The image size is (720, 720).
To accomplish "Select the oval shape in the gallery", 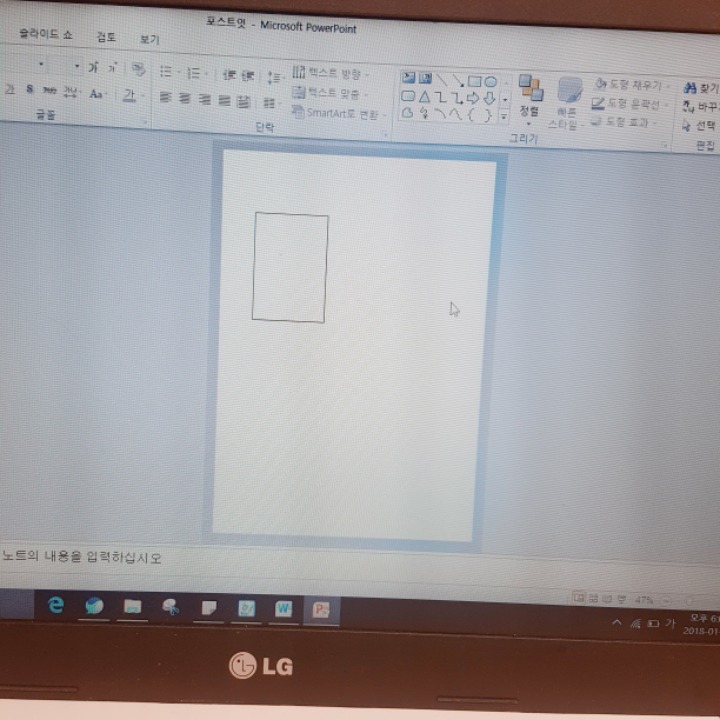I will 491,82.
